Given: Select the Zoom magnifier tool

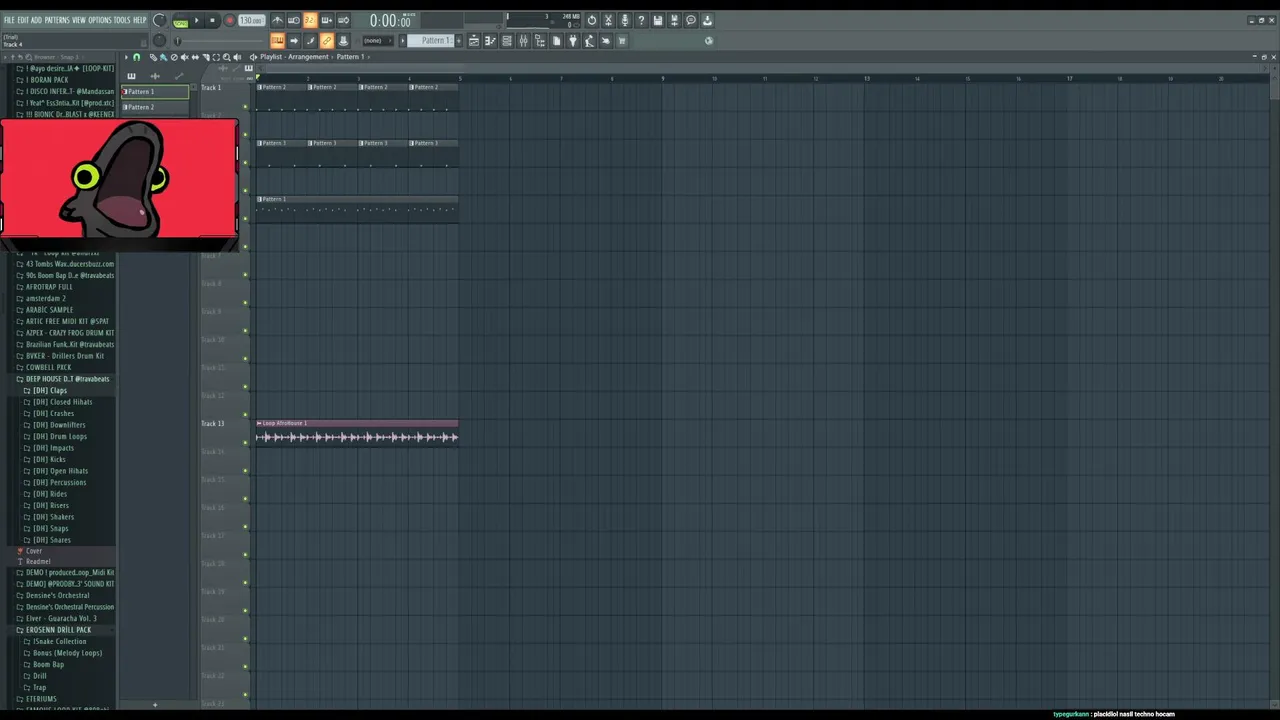Looking at the screenshot, I should [226, 57].
